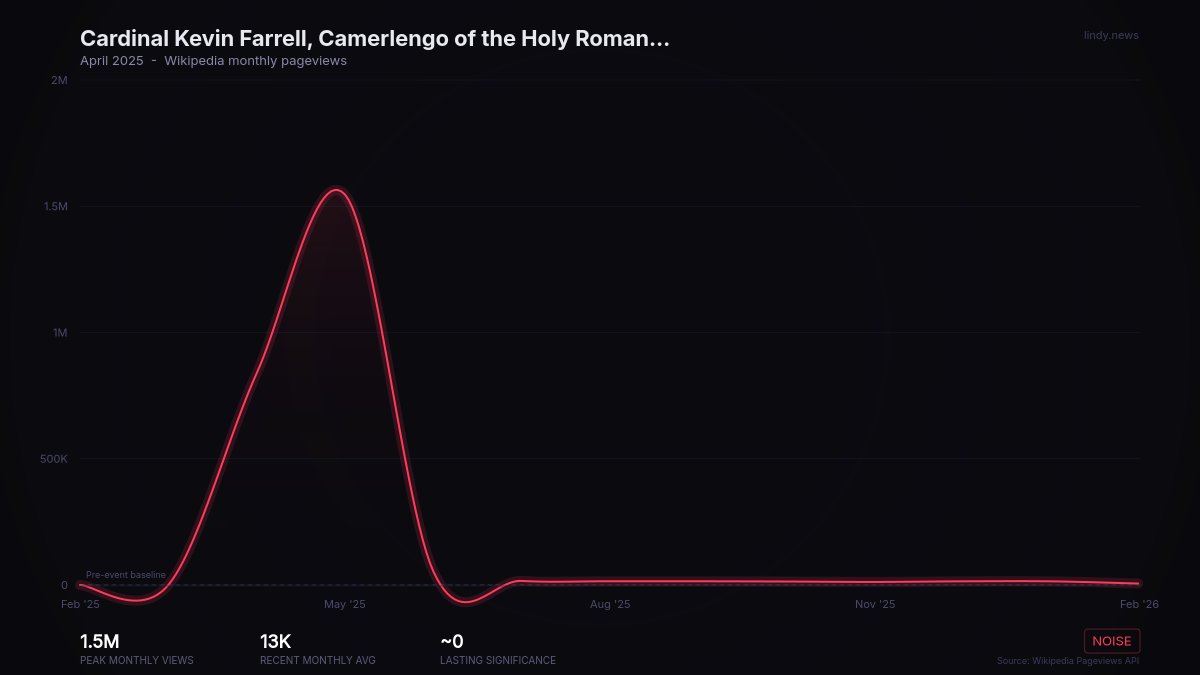The image size is (1200, 675).
Task: Click the lindy.news watermark link
Action: (1111, 36)
